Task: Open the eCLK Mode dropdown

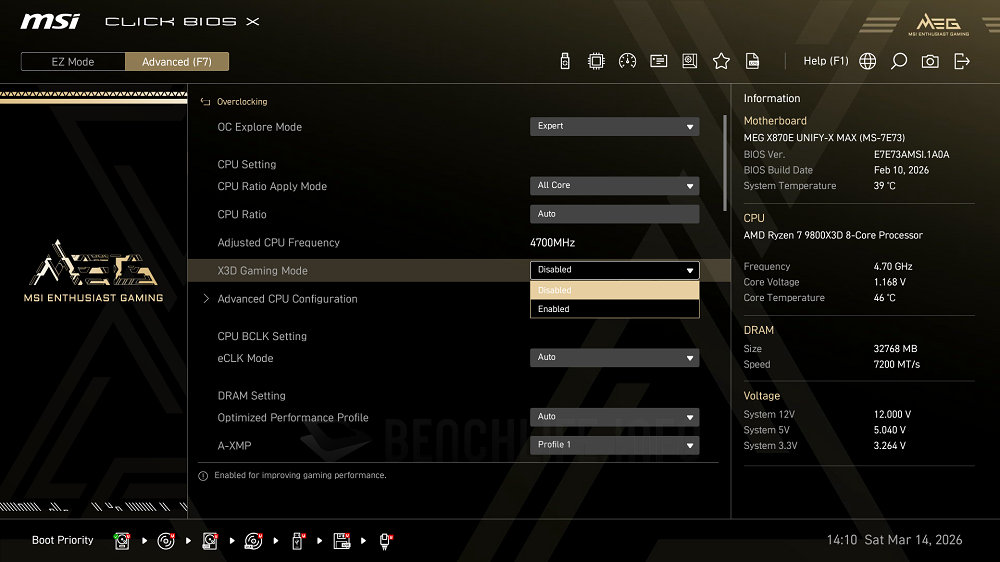Action: tap(615, 358)
